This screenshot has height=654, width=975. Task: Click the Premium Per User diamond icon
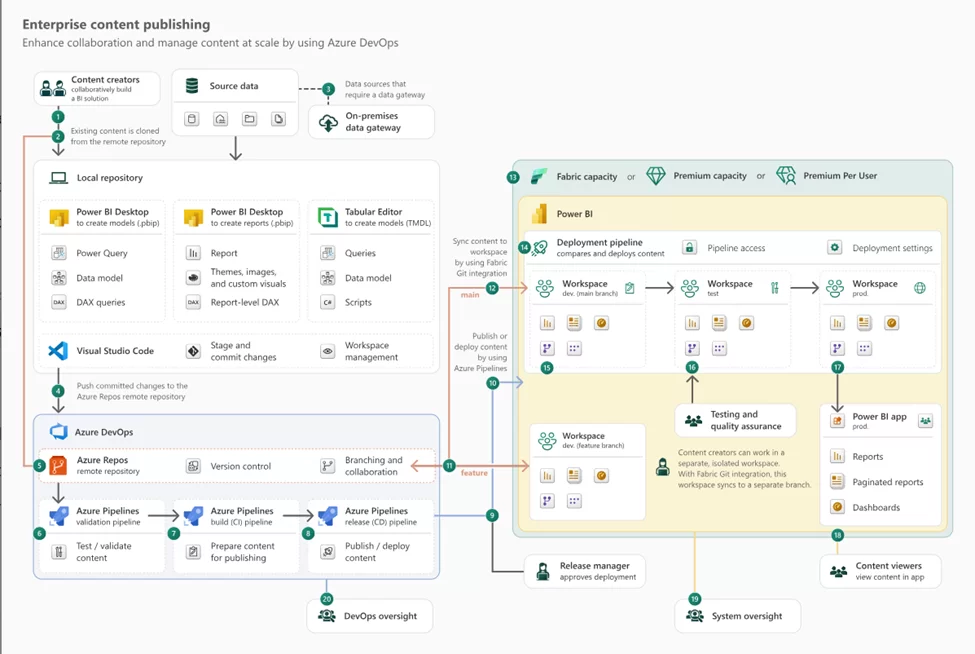tap(786, 176)
